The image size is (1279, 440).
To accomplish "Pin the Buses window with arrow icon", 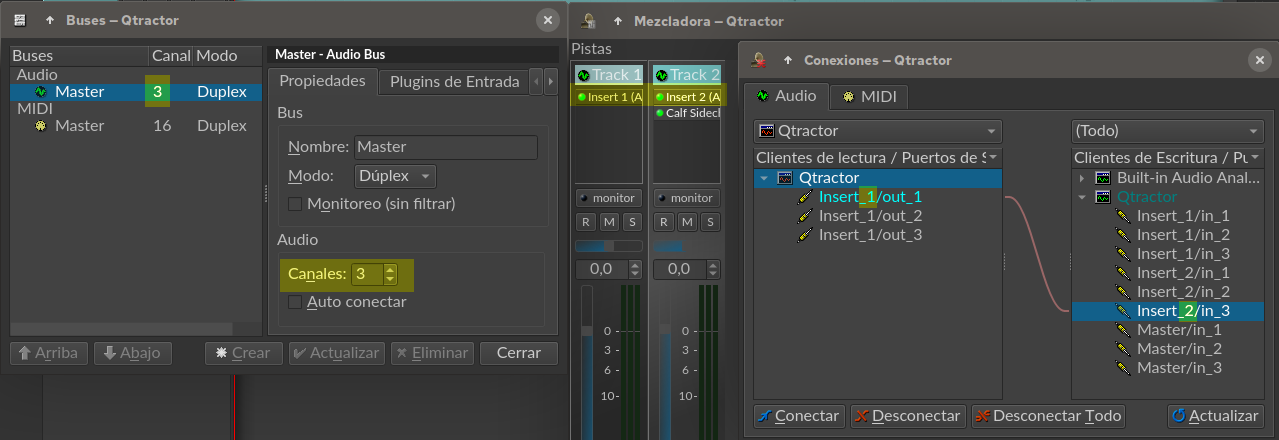I will point(49,20).
